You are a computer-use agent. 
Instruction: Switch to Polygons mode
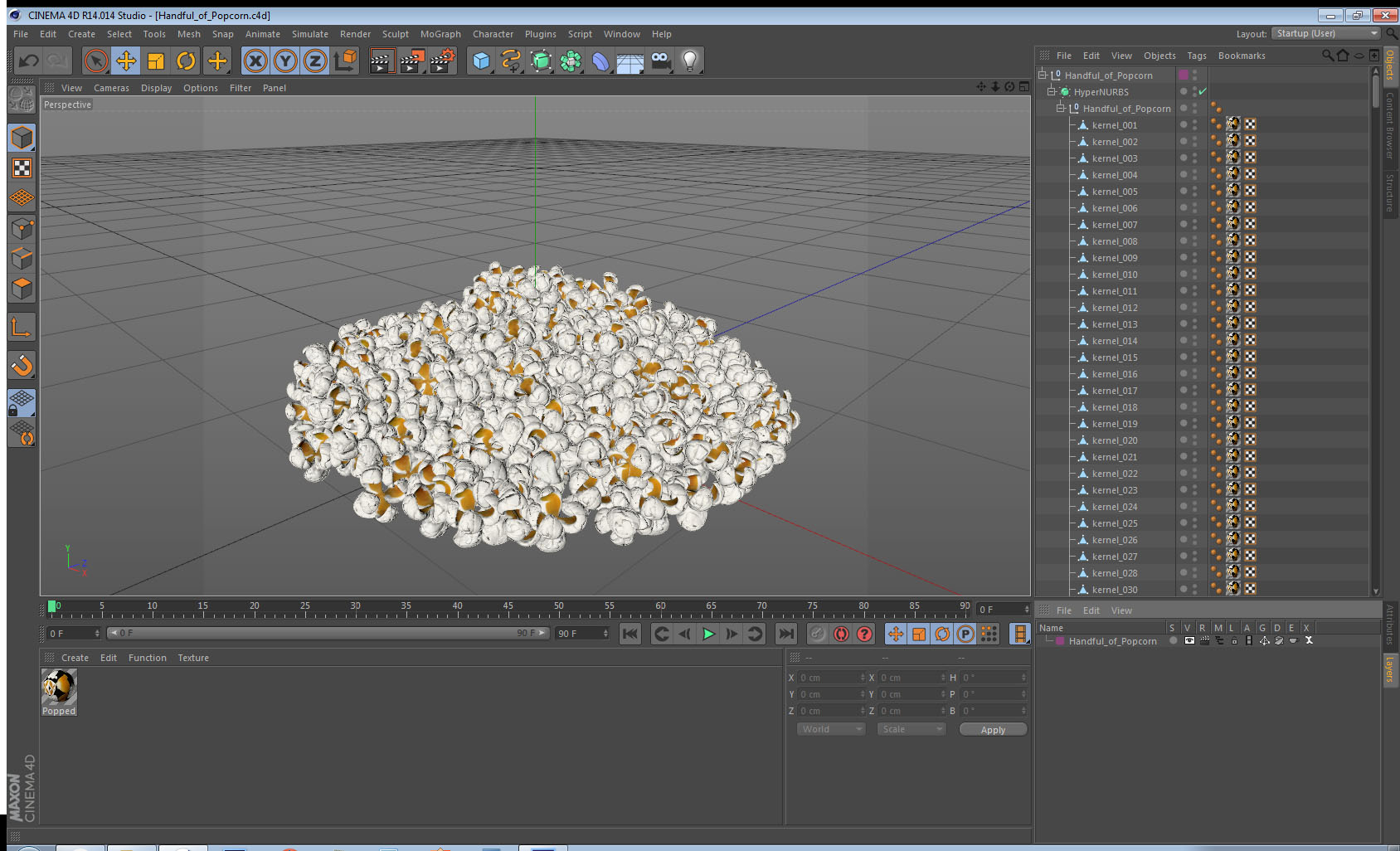click(22, 289)
